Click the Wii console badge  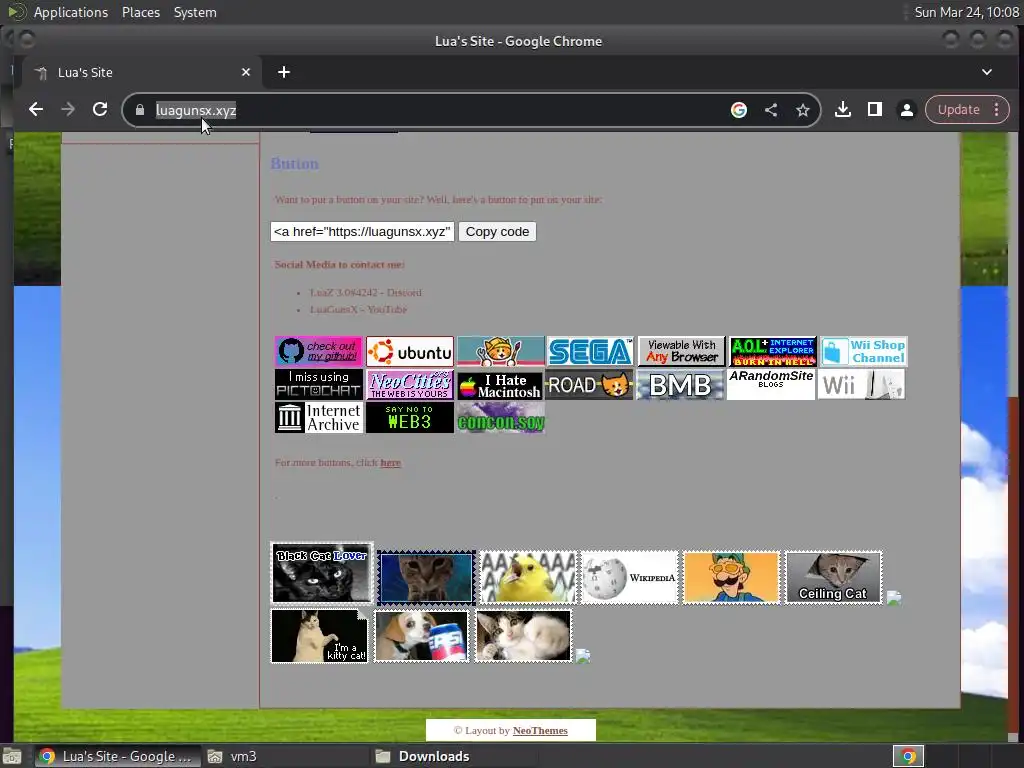(861, 384)
